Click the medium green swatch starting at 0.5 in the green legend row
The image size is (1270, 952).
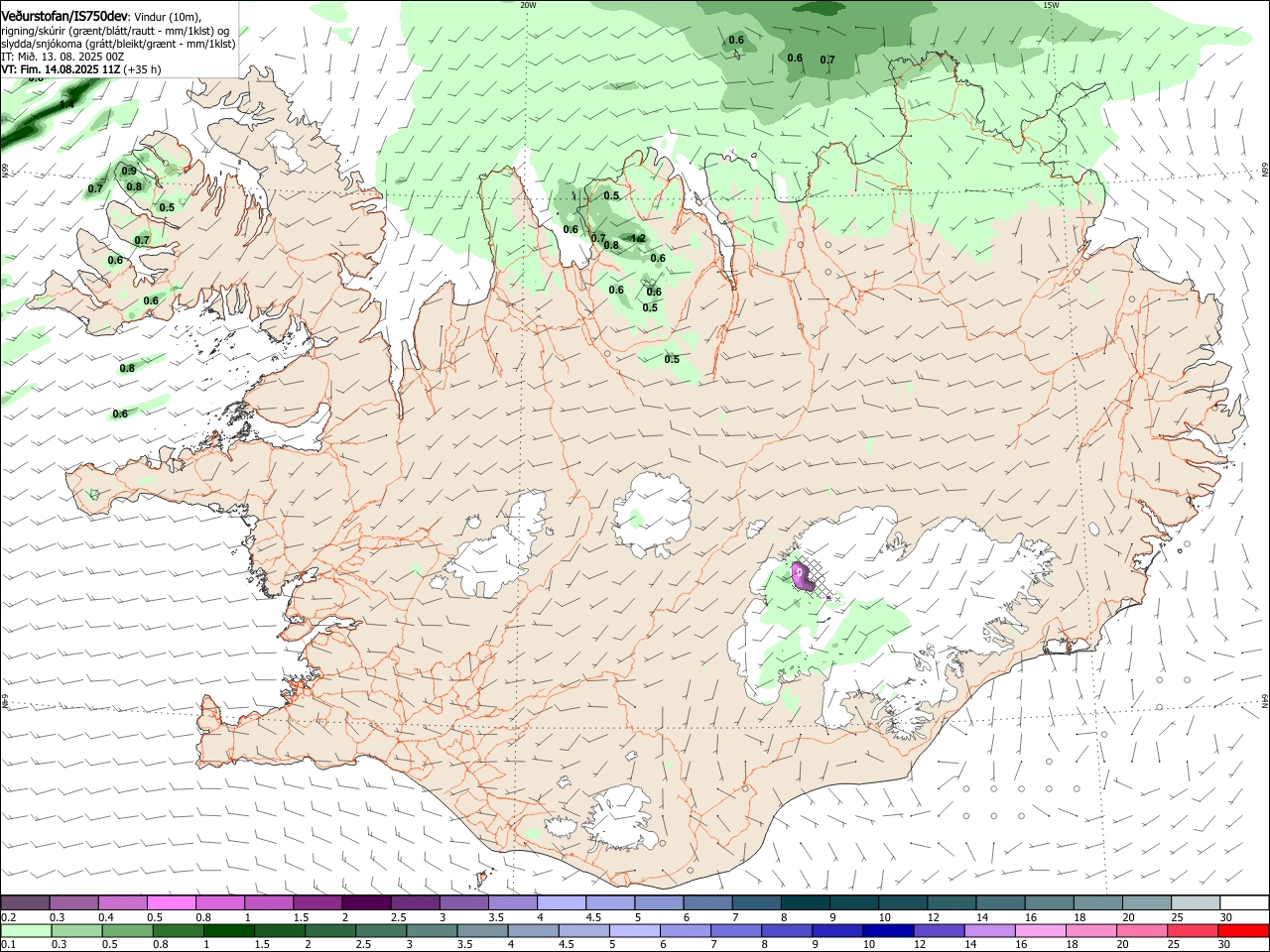pyautogui.click(x=126, y=930)
